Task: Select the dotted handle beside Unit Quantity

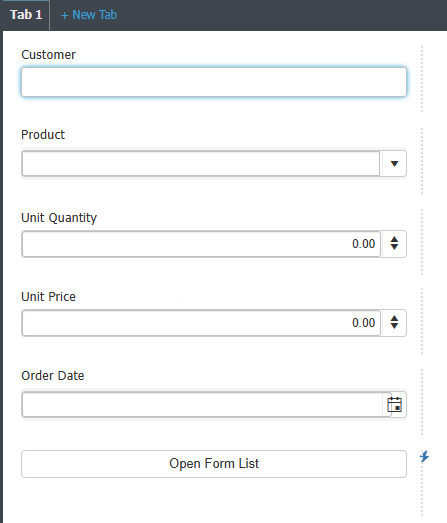Action: click(422, 242)
